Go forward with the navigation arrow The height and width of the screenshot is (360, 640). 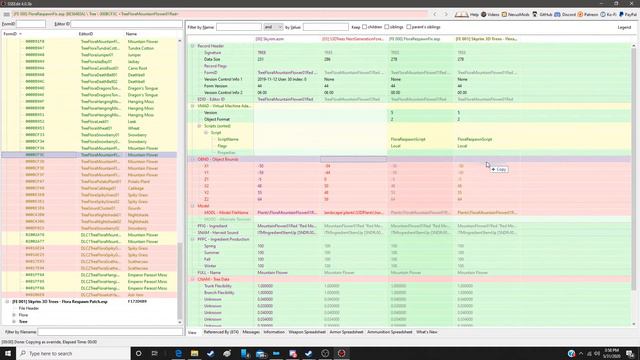(446, 14)
